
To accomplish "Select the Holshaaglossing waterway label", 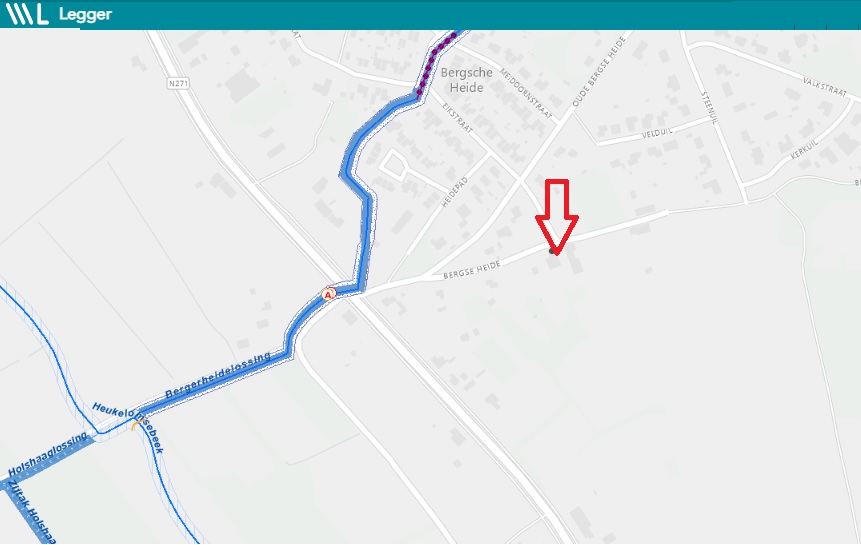I will [x=48, y=454].
